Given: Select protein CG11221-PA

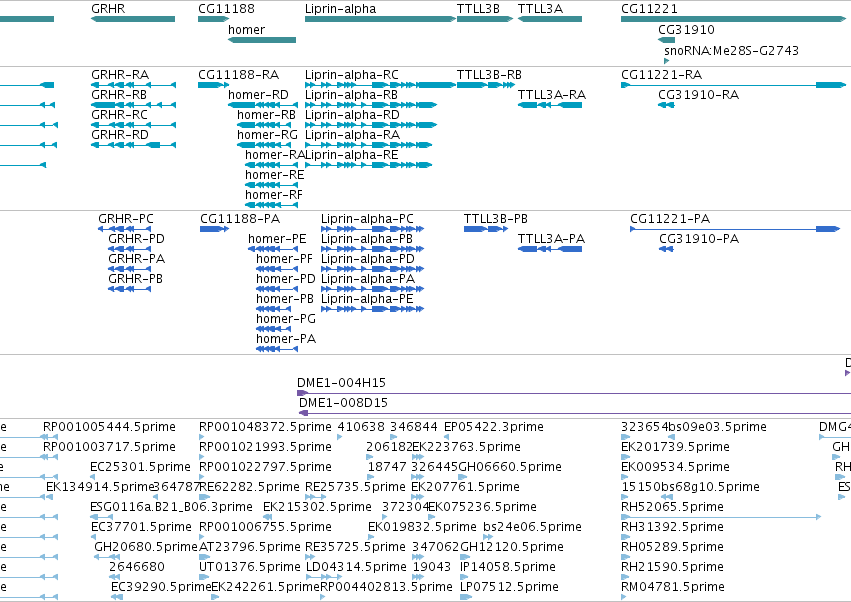Looking at the screenshot, I should 735,229.
